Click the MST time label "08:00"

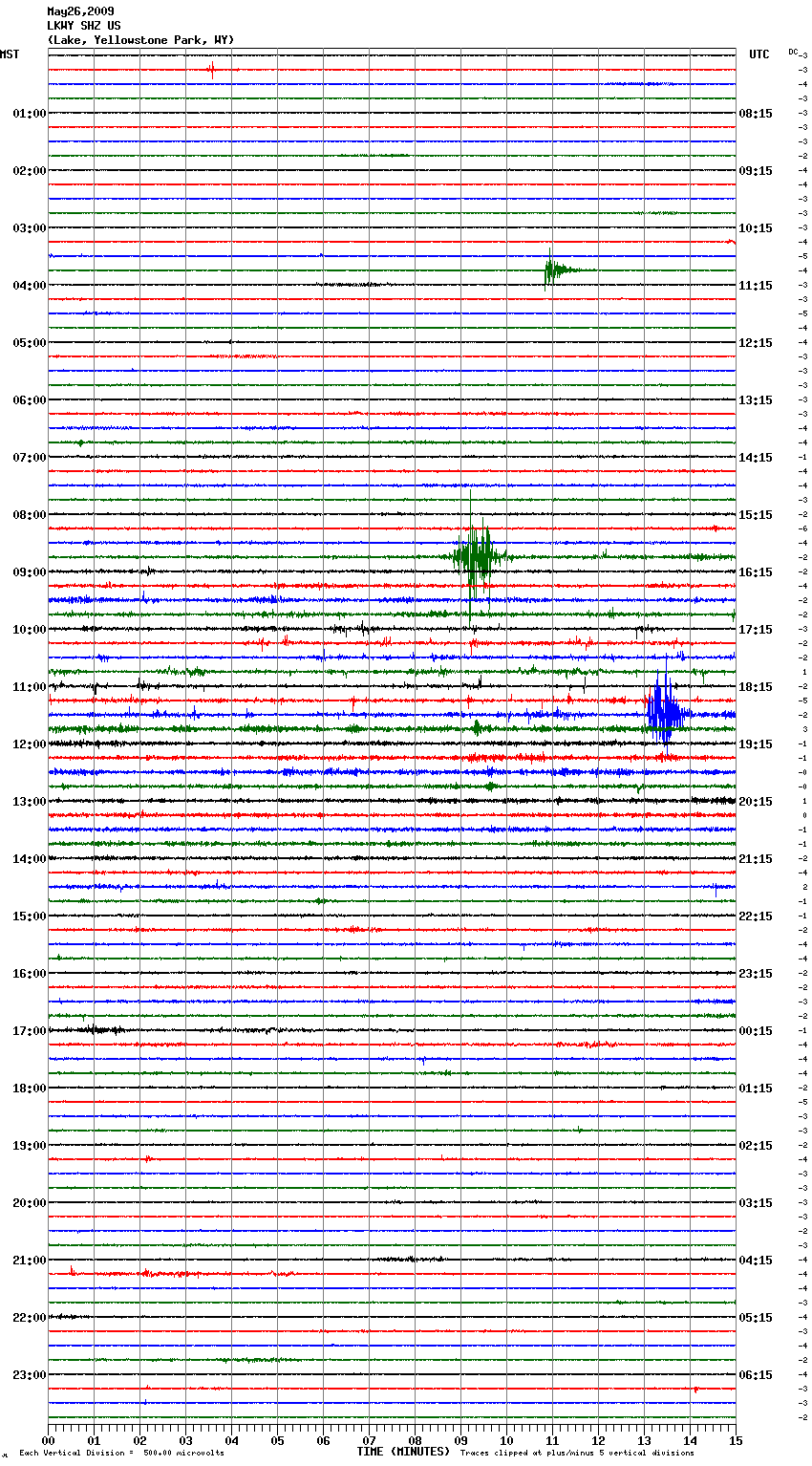click(30, 515)
